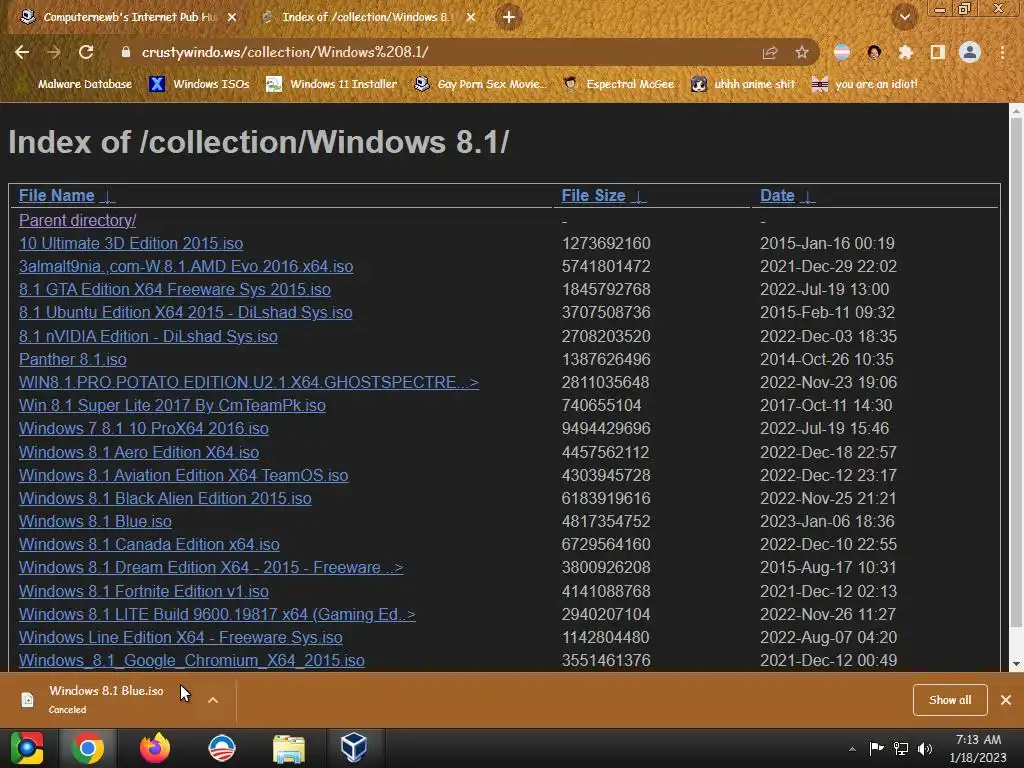1024x768 pixels.
Task: Bookmark this page with the star icon
Action: [802, 52]
